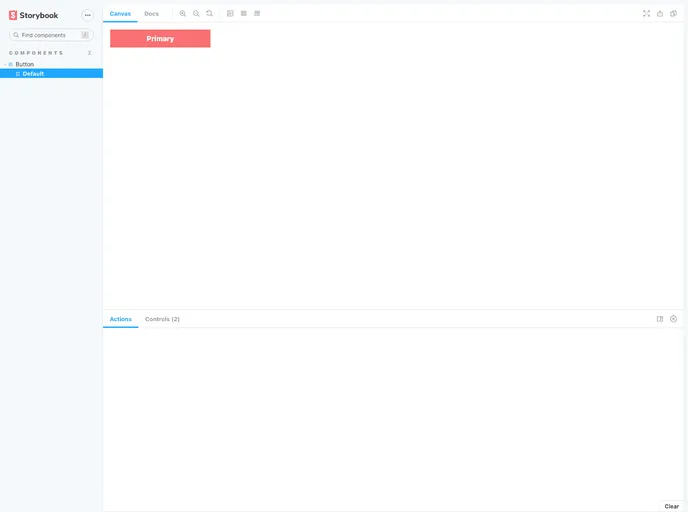This screenshot has height=512, width=688.
Task: Reset the canvas zoom level
Action: tap(209, 13)
